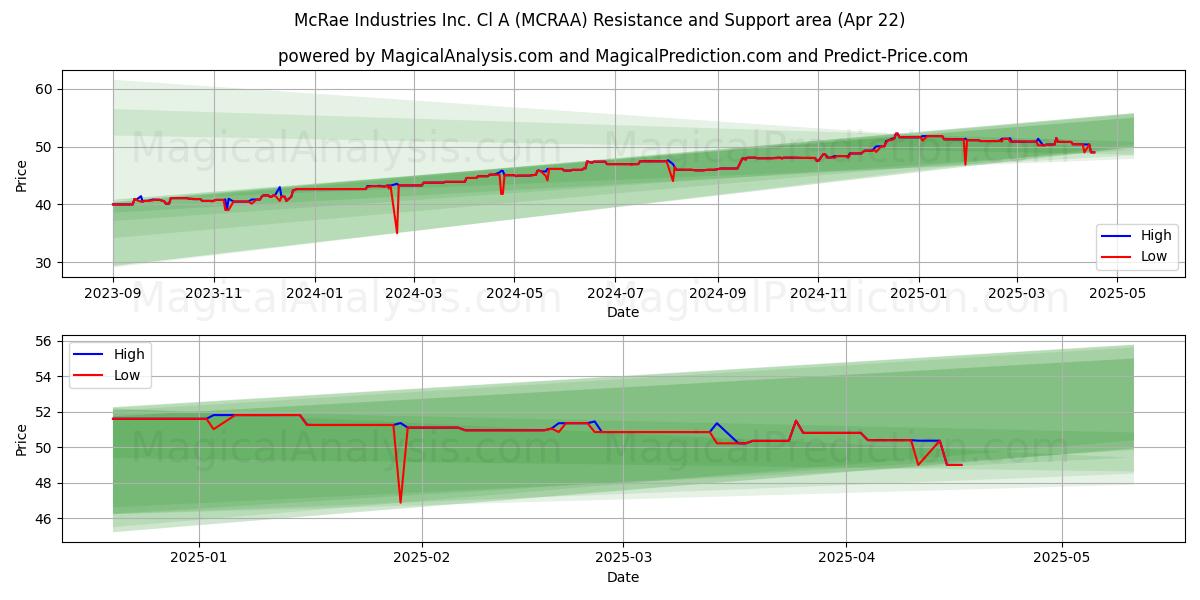Viewport: 1200px width, 600px height.
Task: Click the upper chart 'Date' axis label
Action: tap(623, 312)
